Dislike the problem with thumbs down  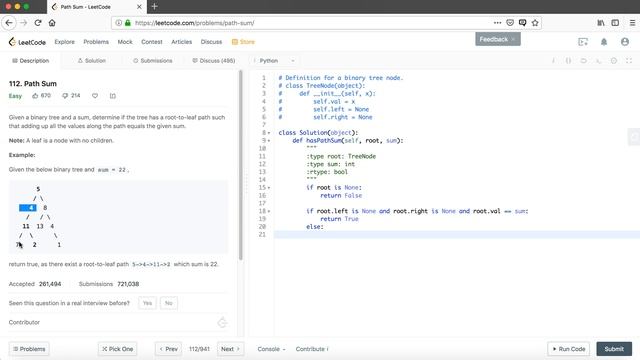click(x=65, y=96)
